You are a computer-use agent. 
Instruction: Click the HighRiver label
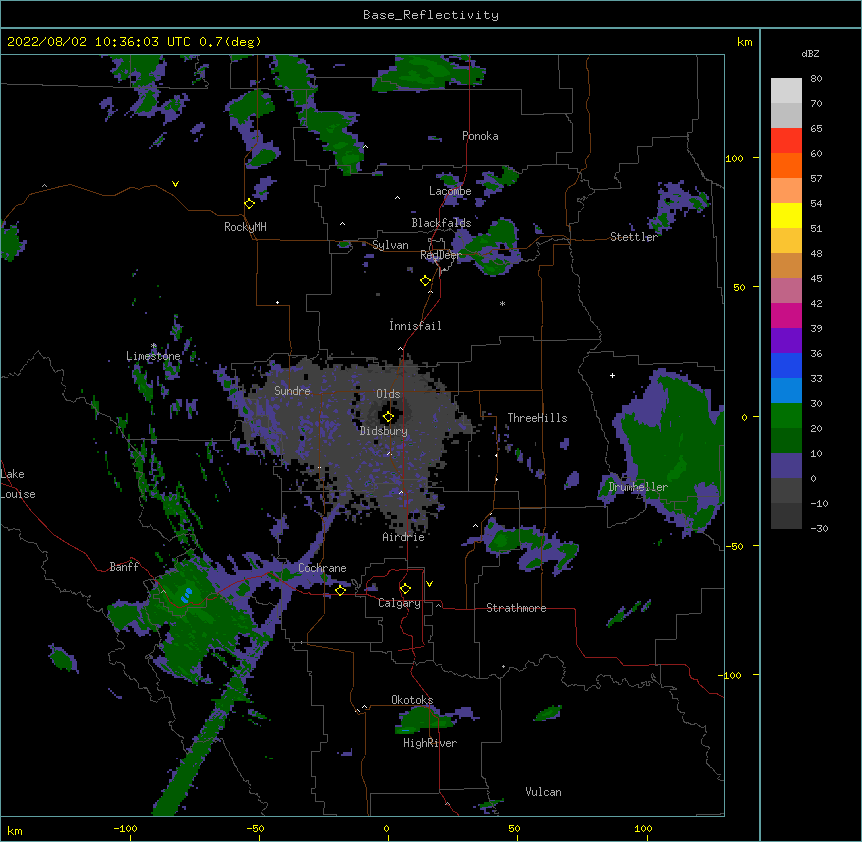(430, 743)
